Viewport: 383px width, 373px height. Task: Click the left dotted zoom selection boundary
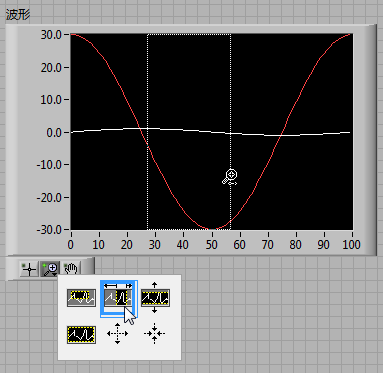click(x=147, y=132)
